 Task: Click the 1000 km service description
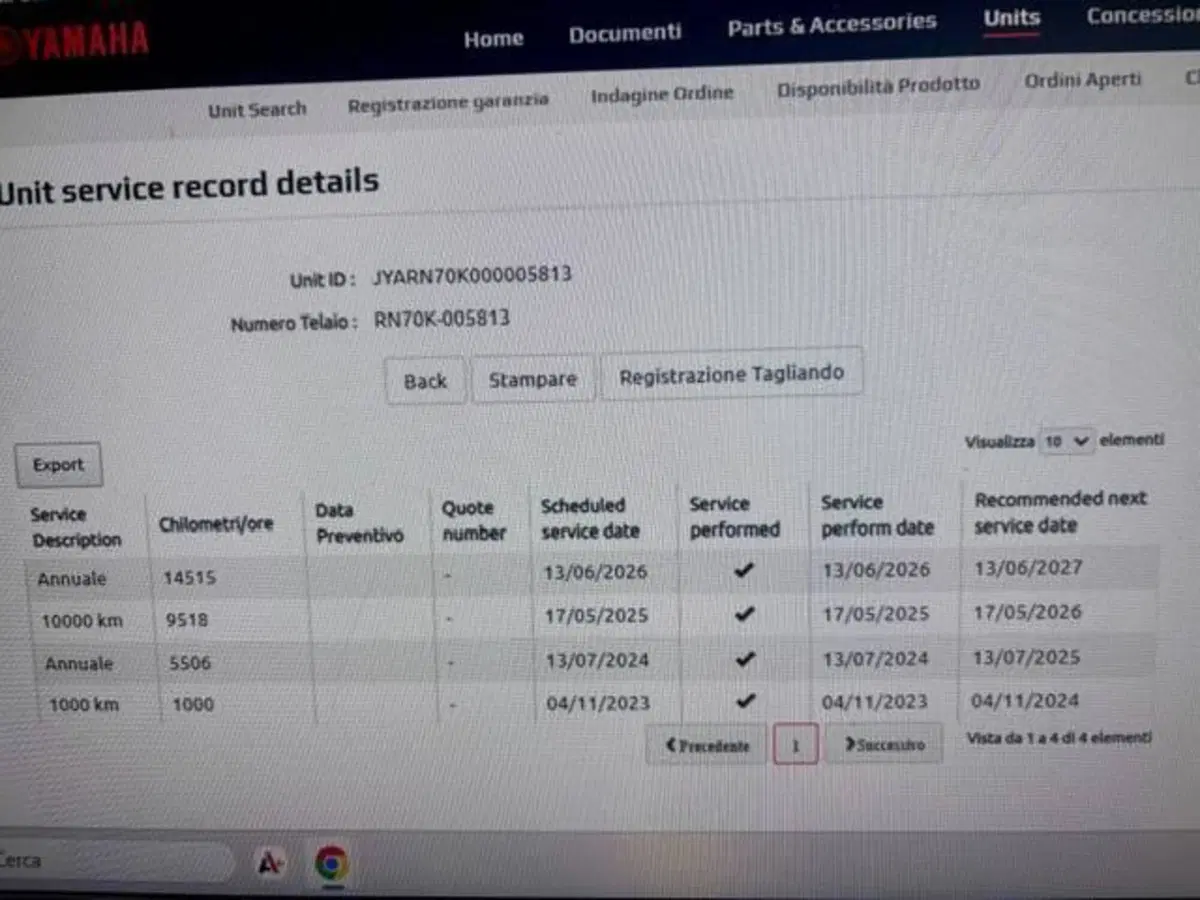point(84,704)
